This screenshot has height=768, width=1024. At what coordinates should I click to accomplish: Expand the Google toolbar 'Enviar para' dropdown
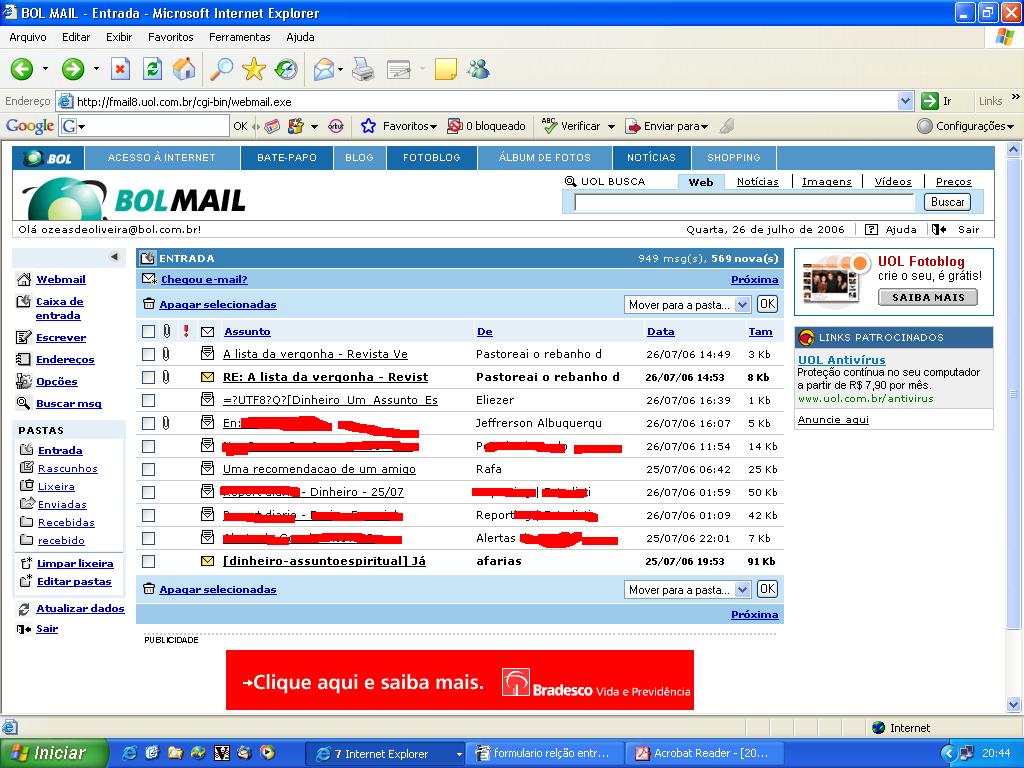(x=705, y=127)
